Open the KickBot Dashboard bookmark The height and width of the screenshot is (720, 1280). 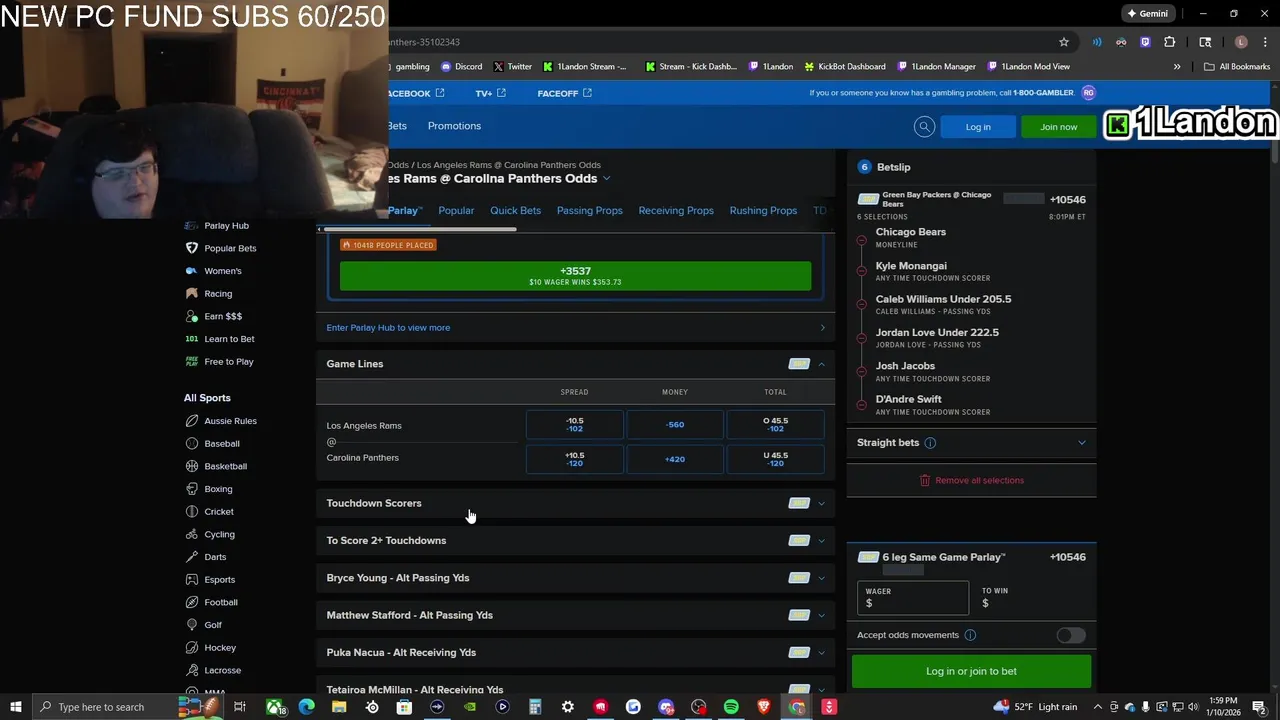point(843,67)
